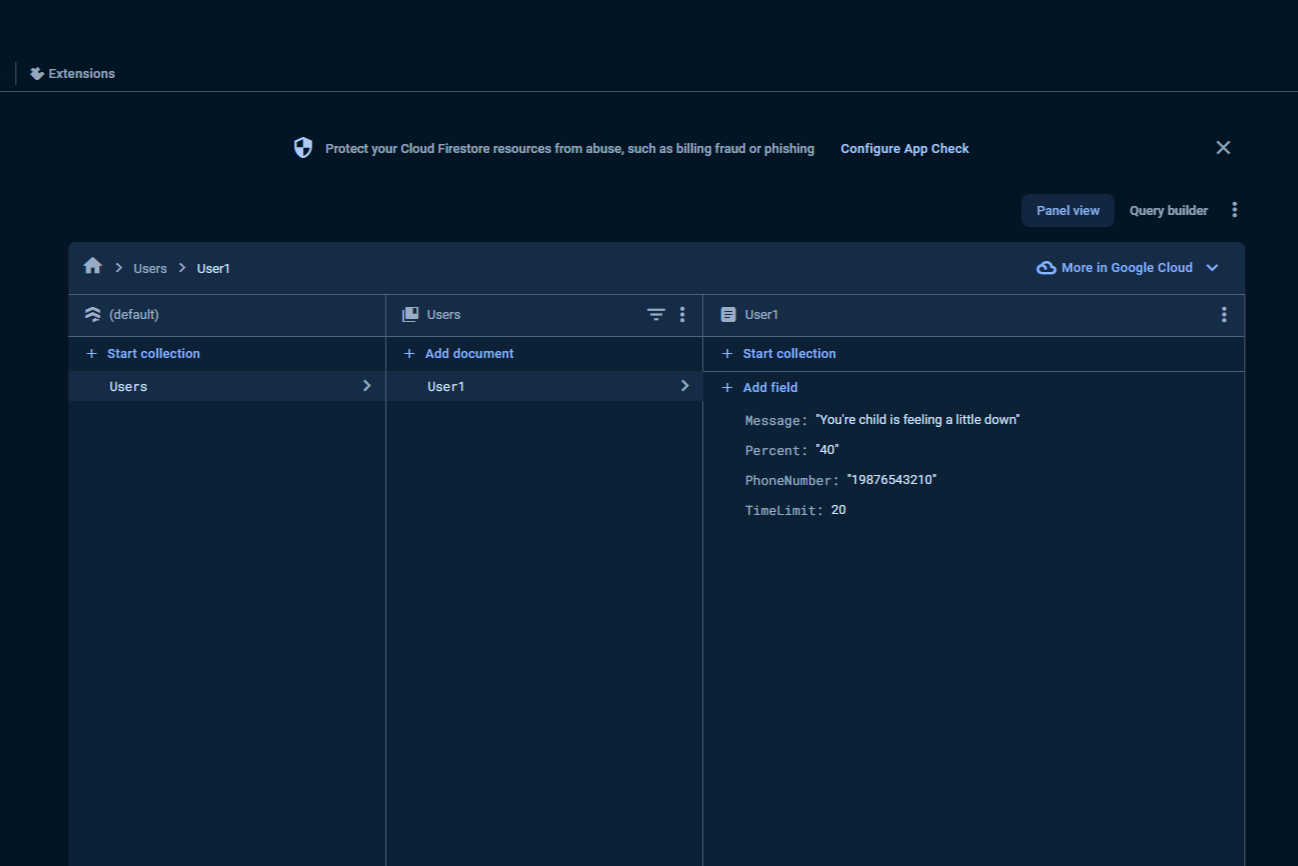Click the Google Cloud icon
Screen dimensions: 1298x866
pyautogui.click(x=1046, y=268)
